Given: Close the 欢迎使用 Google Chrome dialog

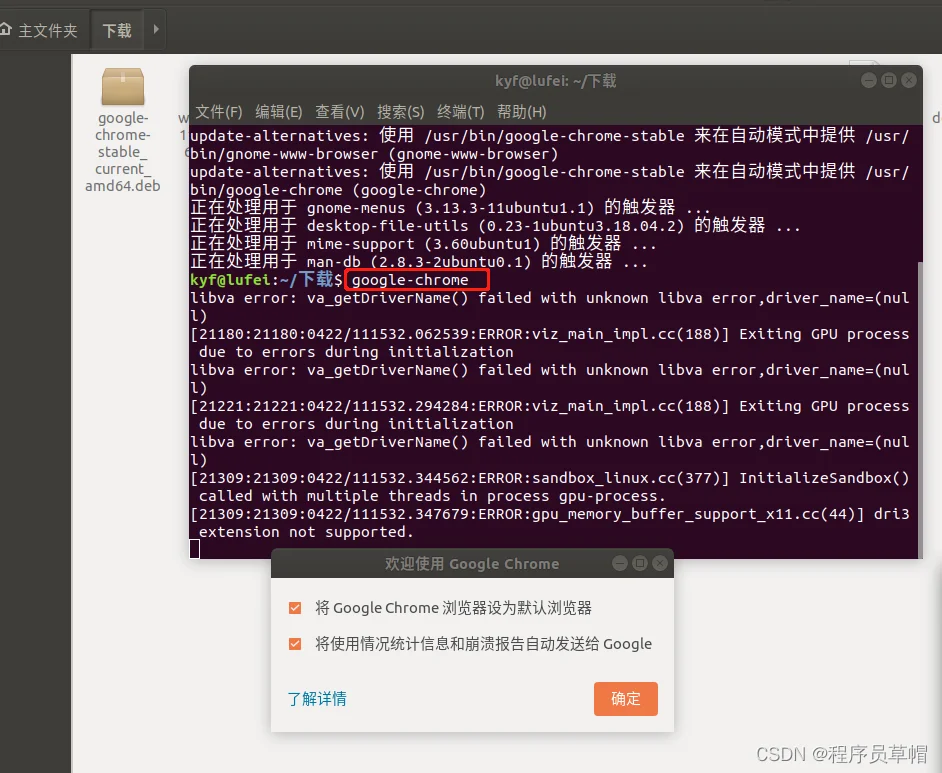Looking at the screenshot, I should coord(660,563).
